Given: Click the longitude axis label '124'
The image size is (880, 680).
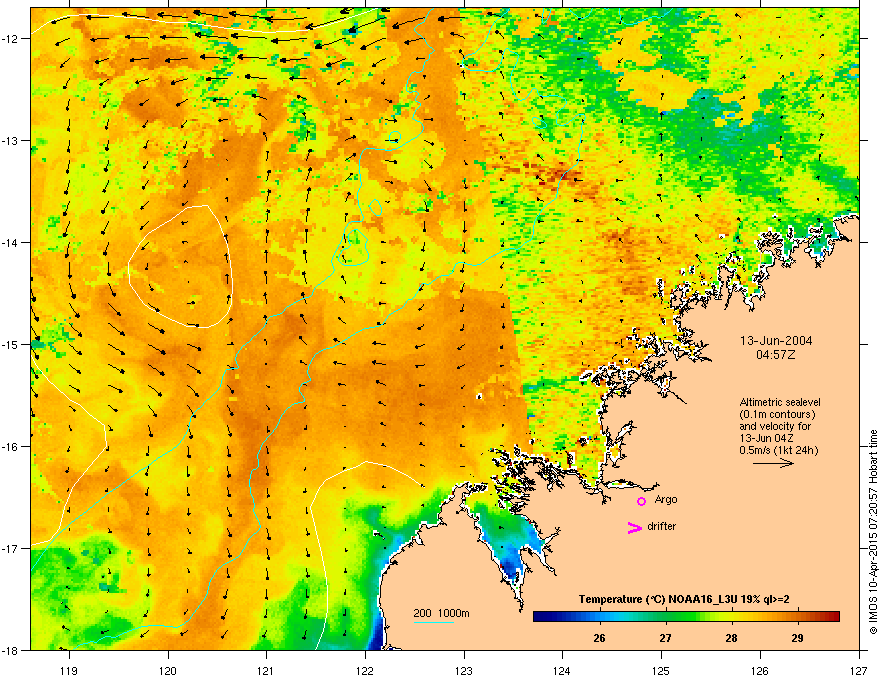Looking at the screenshot, I should click(x=562, y=670).
